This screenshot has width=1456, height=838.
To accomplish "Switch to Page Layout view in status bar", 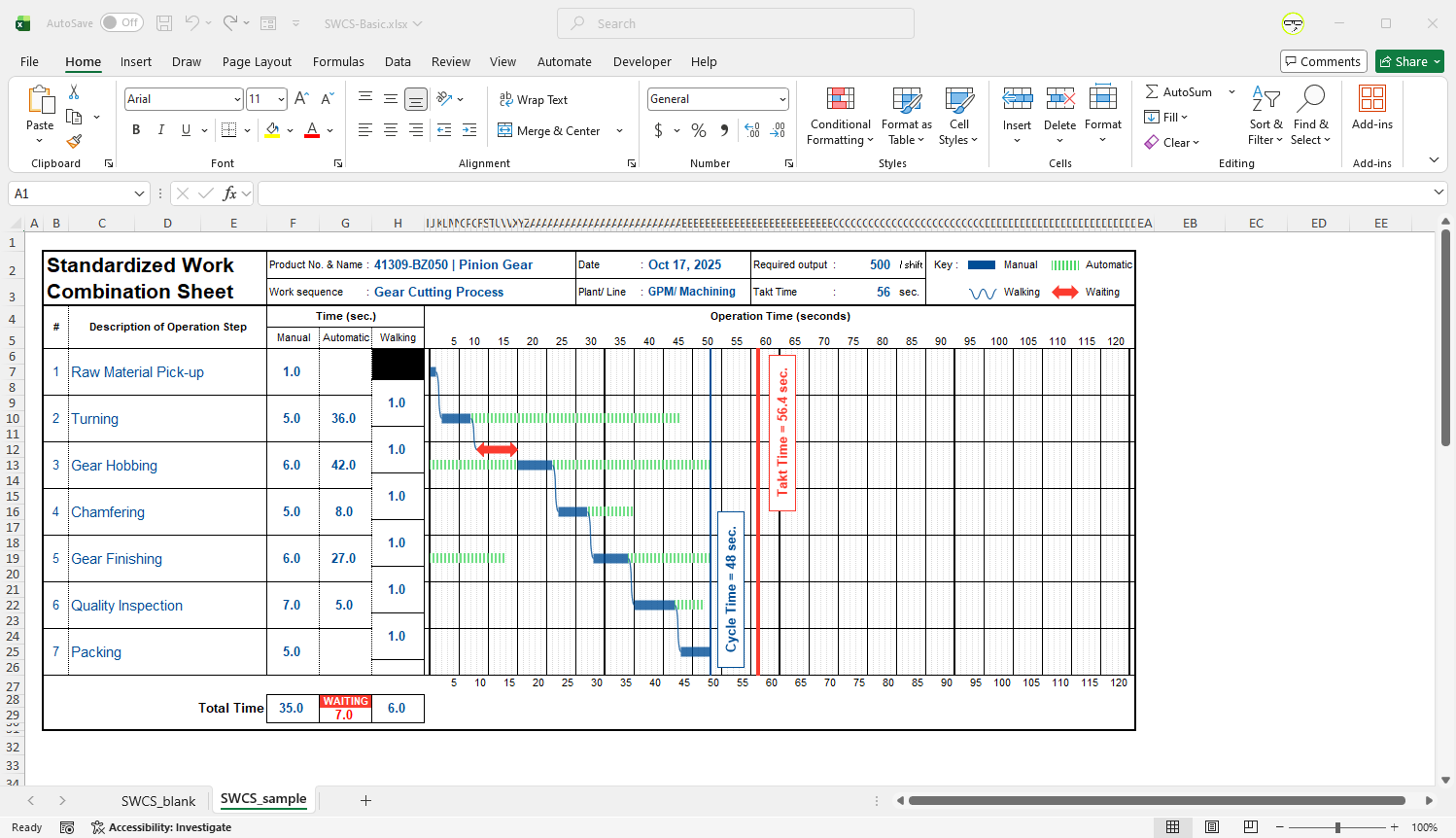I will click(x=1212, y=827).
